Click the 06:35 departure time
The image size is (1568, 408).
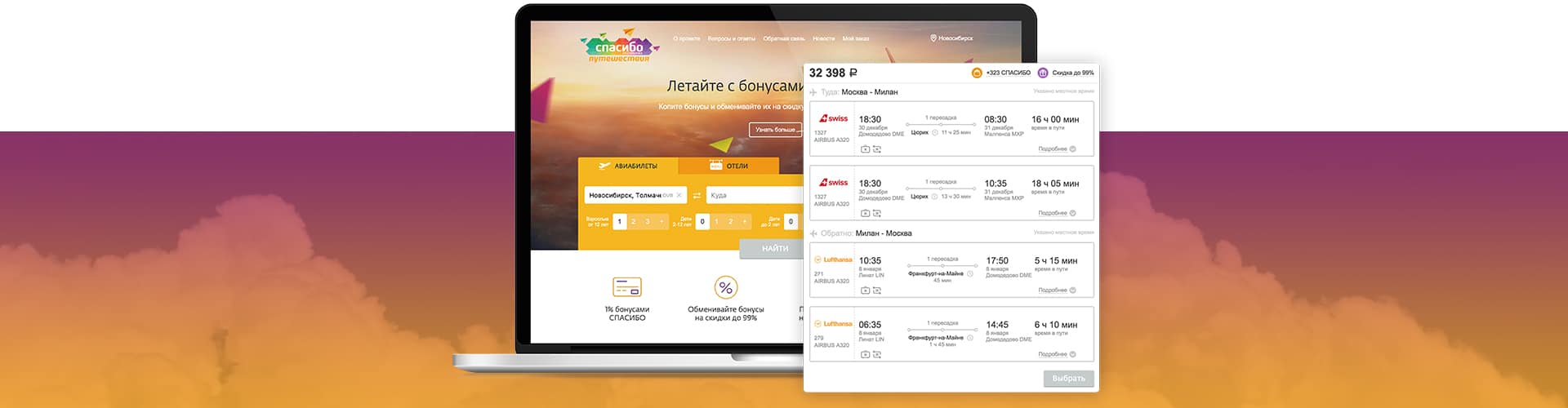(x=870, y=325)
